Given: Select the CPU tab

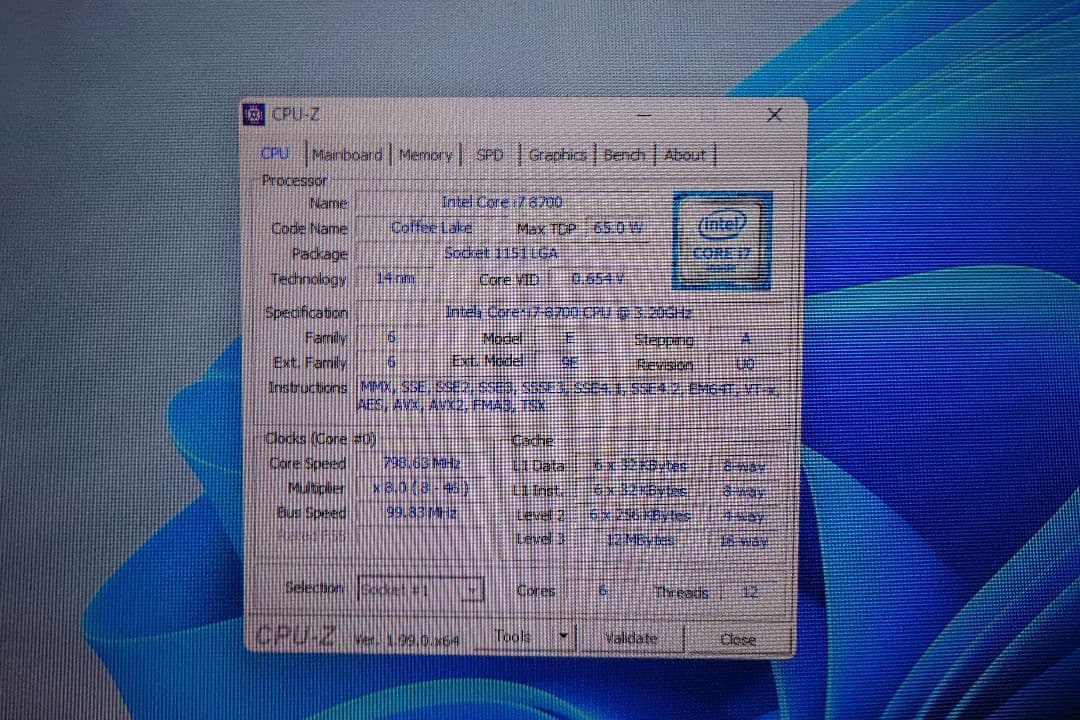Looking at the screenshot, I should pos(274,154).
